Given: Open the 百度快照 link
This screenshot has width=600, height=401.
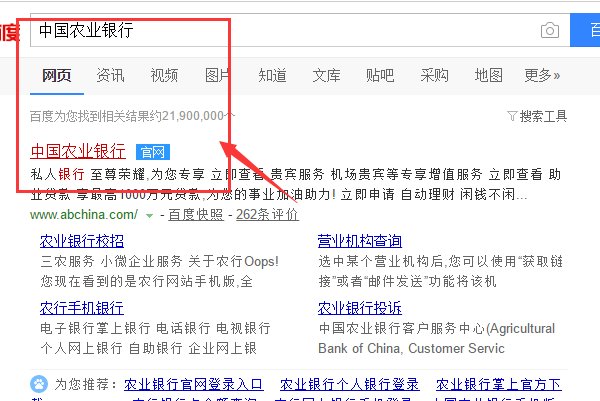Looking at the screenshot, I should click(196, 215).
